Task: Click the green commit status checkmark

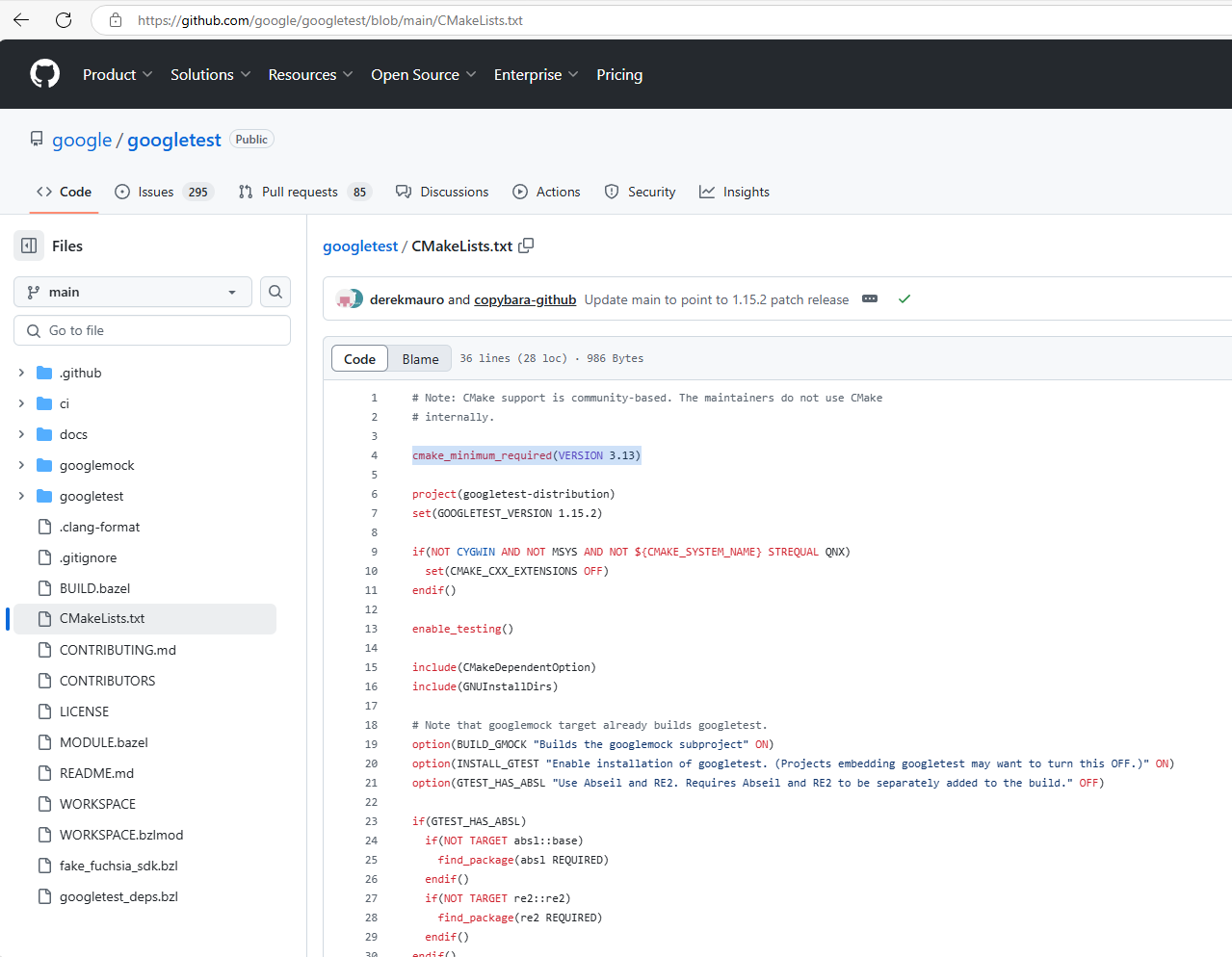Action: 904,299
